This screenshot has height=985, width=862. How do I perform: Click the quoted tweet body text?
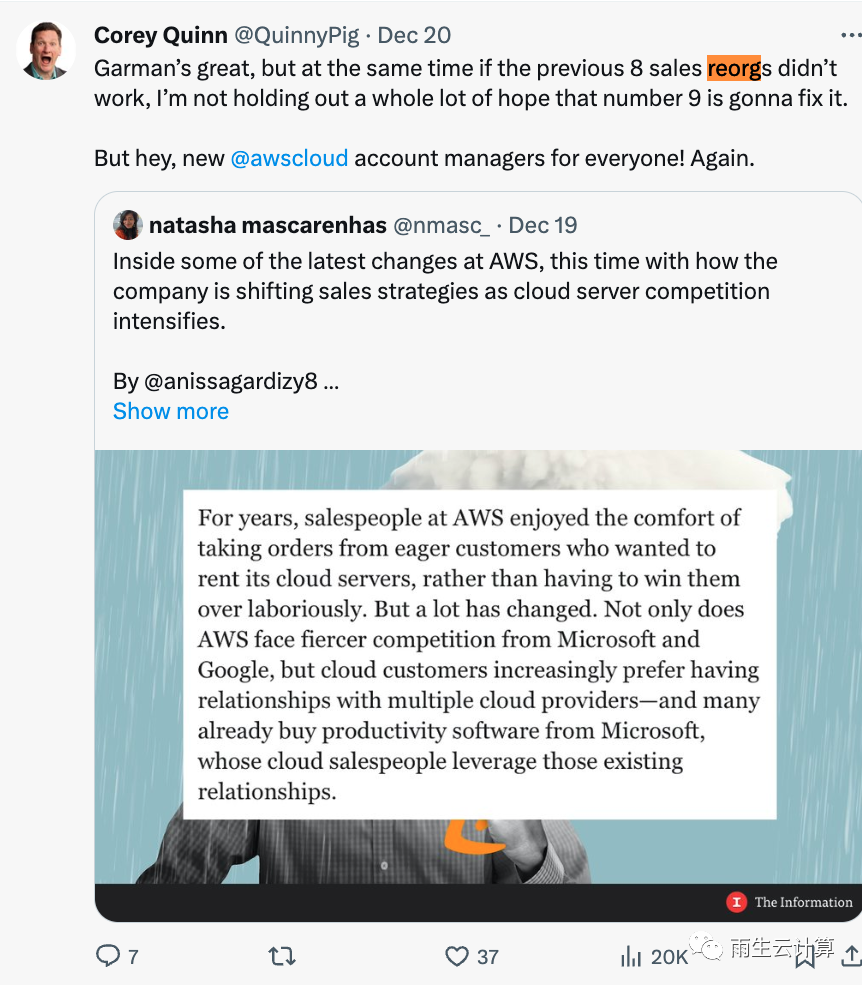[445, 291]
